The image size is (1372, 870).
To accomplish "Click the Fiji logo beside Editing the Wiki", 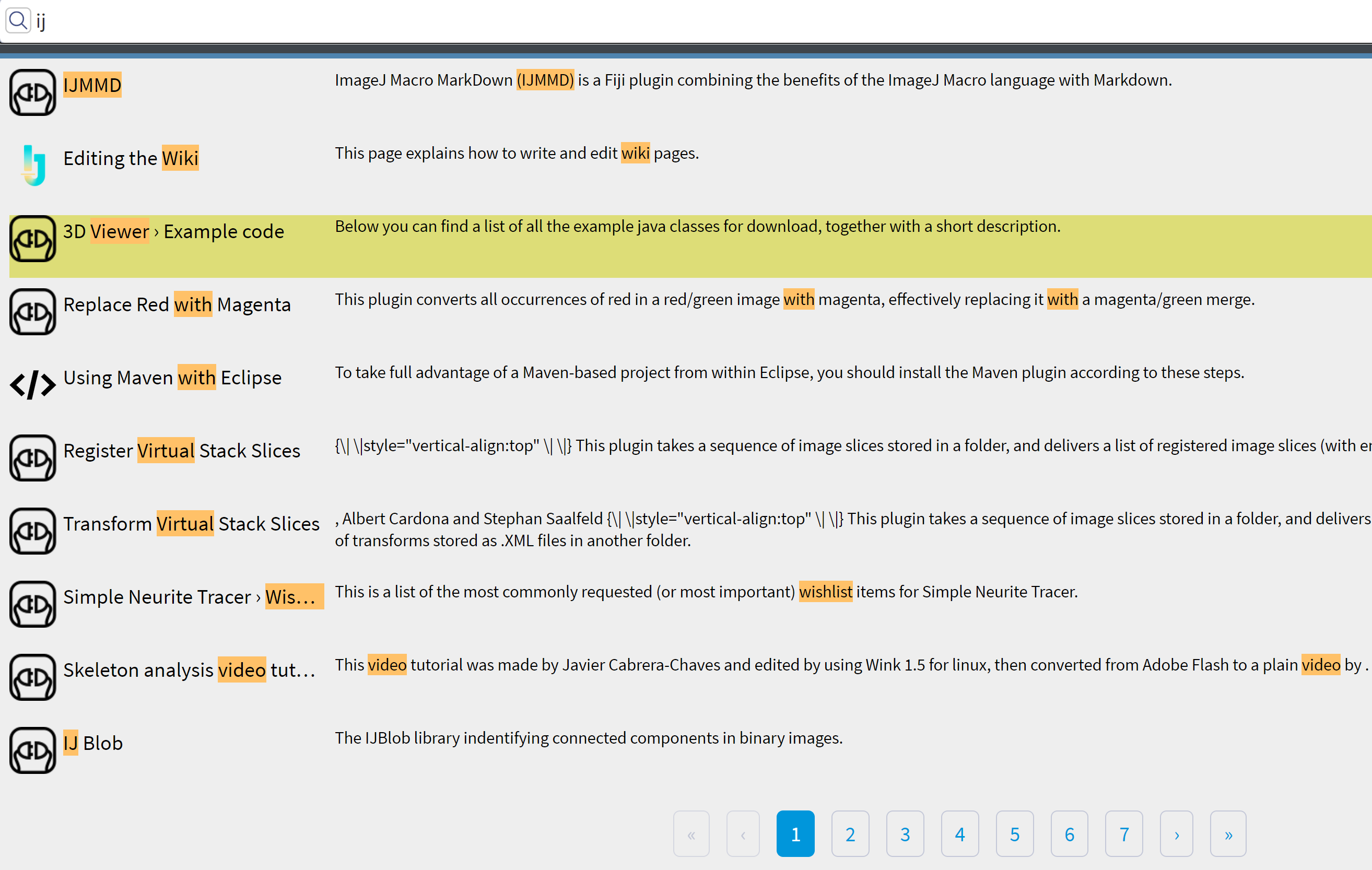I will tap(32, 165).
